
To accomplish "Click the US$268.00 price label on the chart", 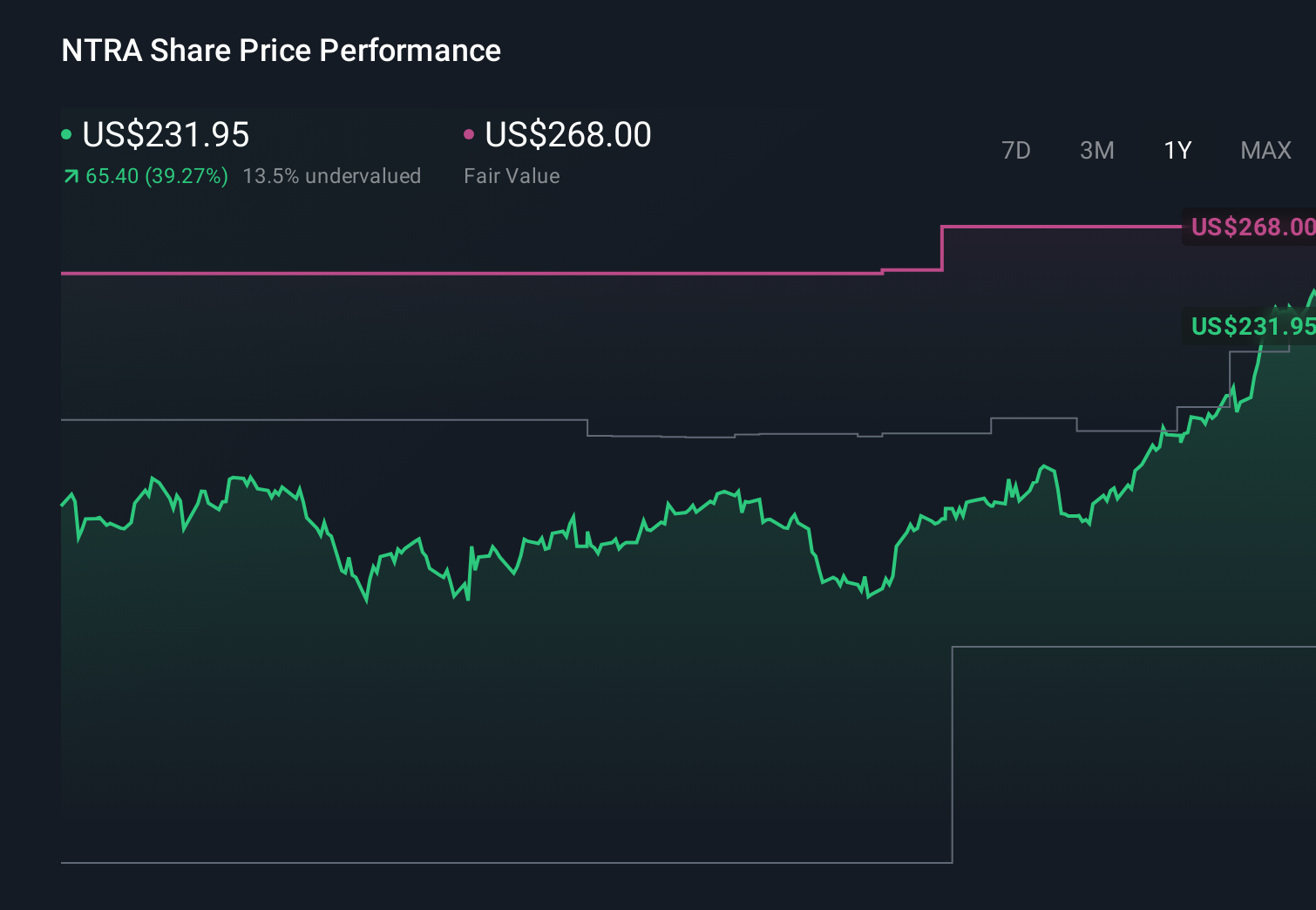I will pyautogui.click(x=1252, y=227).
